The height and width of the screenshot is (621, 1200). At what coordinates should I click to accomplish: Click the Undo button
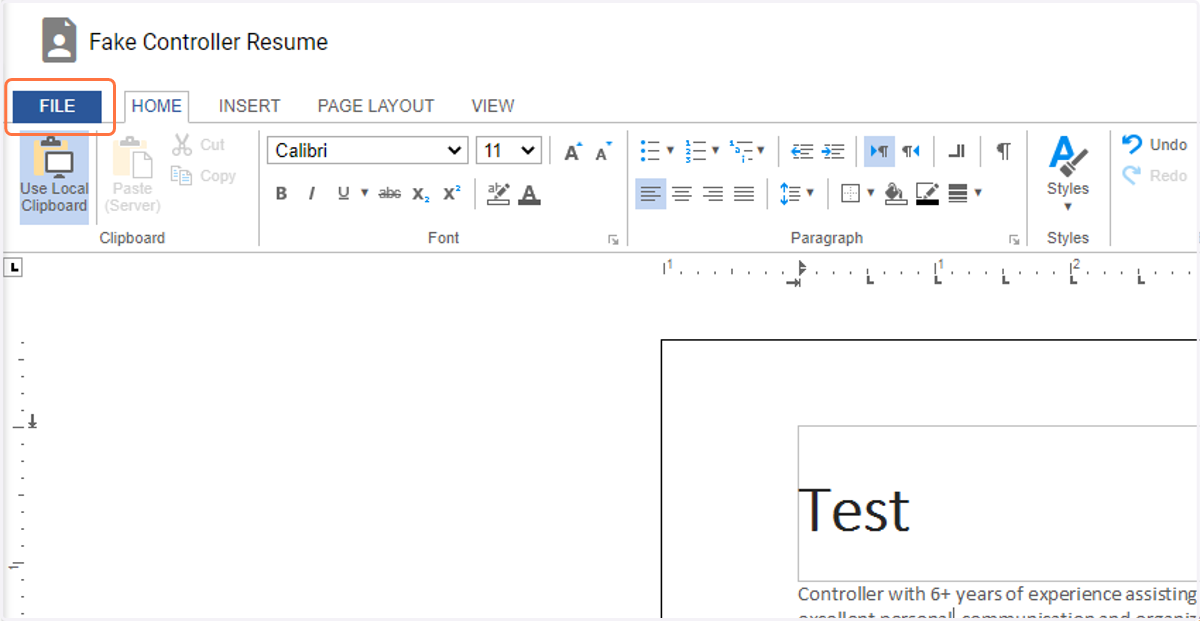[1154, 145]
